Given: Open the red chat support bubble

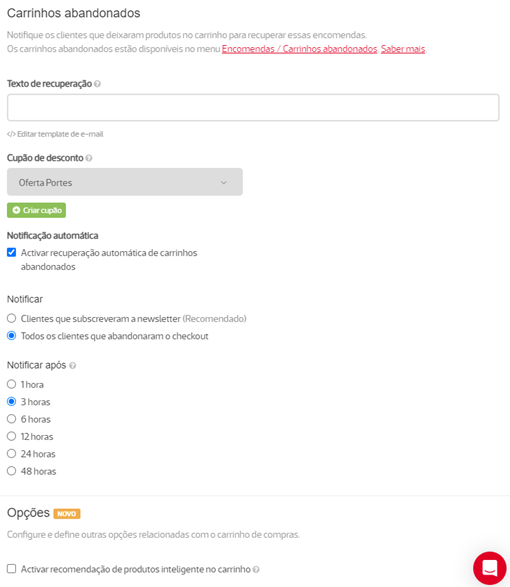Looking at the screenshot, I should (489, 568).
